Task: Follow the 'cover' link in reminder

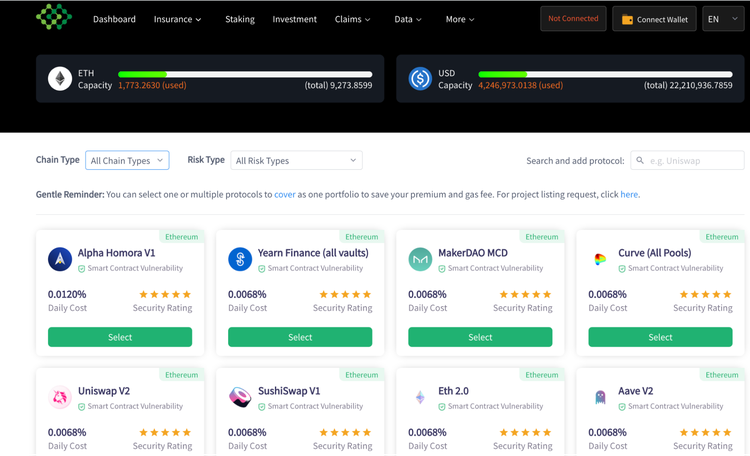Action: coord(285,194)
